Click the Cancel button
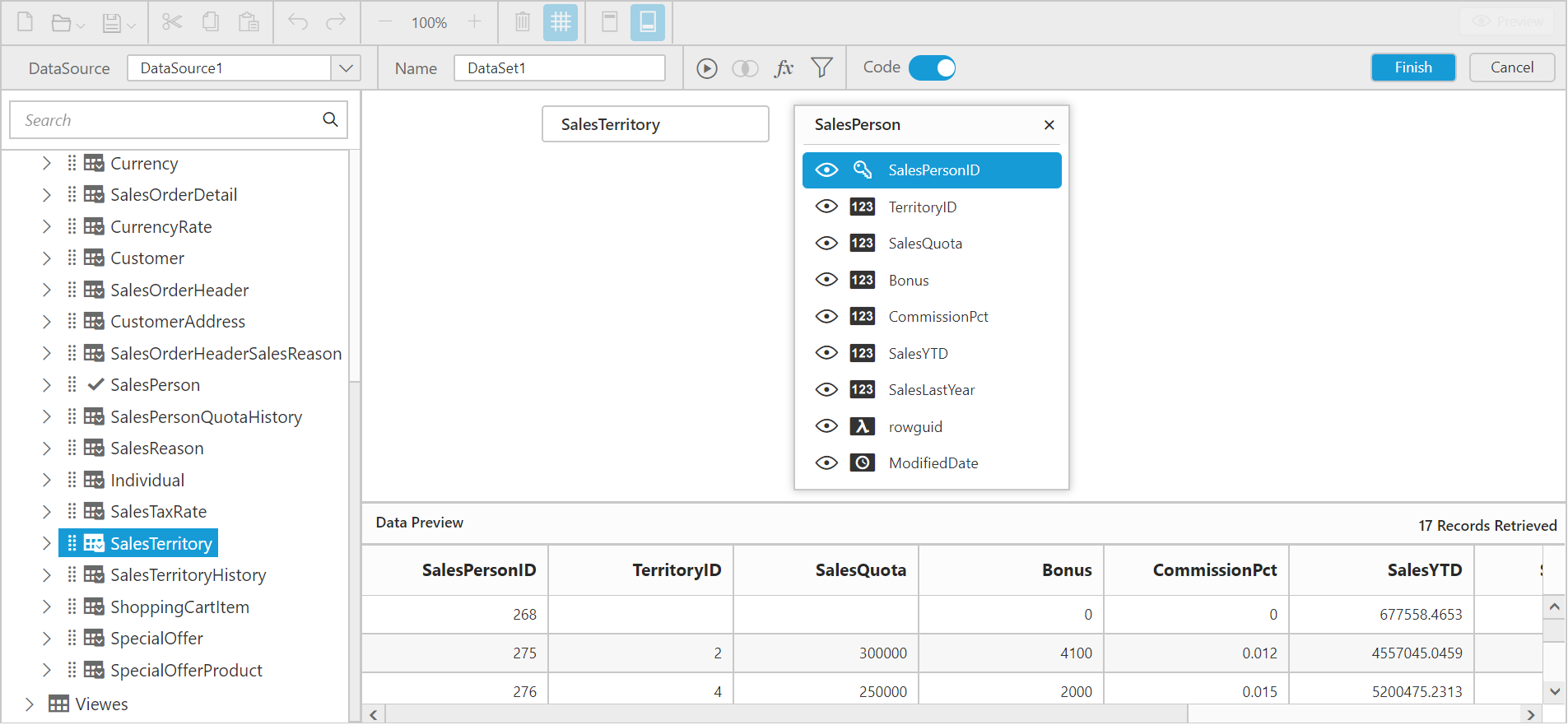1568x725 pixels. [x=1511, y=67]
